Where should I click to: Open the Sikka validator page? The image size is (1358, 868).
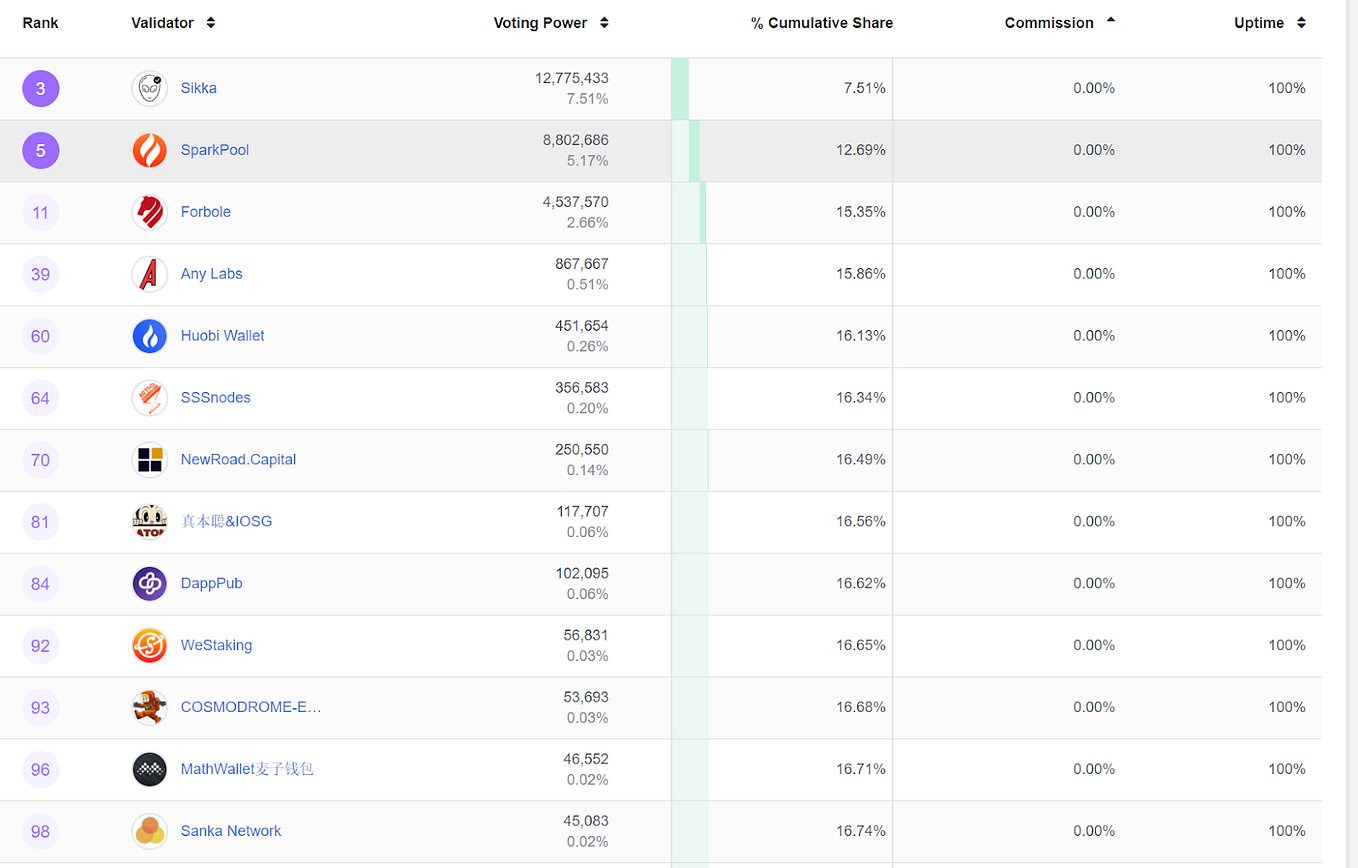click(198, 88)
